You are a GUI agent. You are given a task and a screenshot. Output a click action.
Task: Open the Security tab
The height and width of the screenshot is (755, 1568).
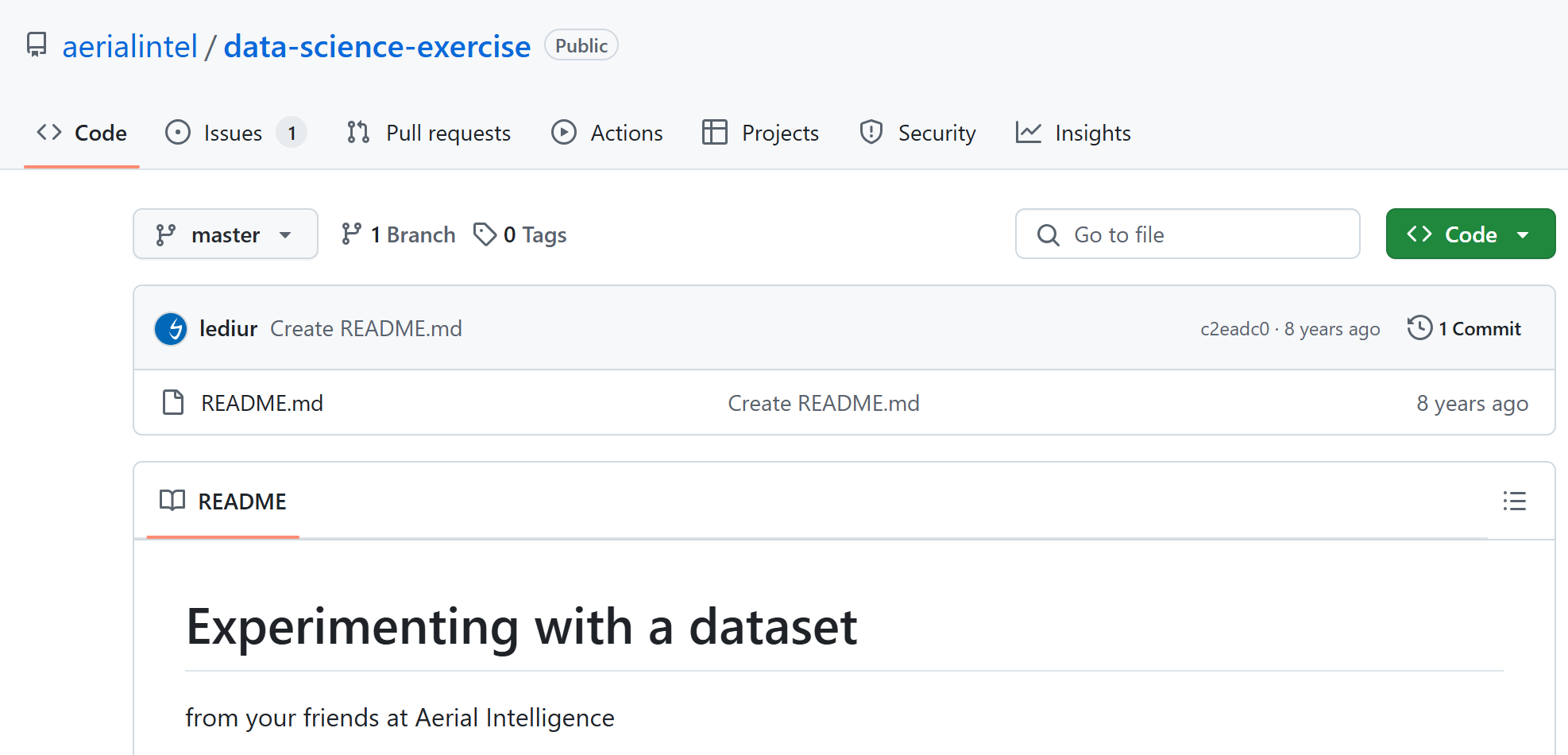pos(917,133)
